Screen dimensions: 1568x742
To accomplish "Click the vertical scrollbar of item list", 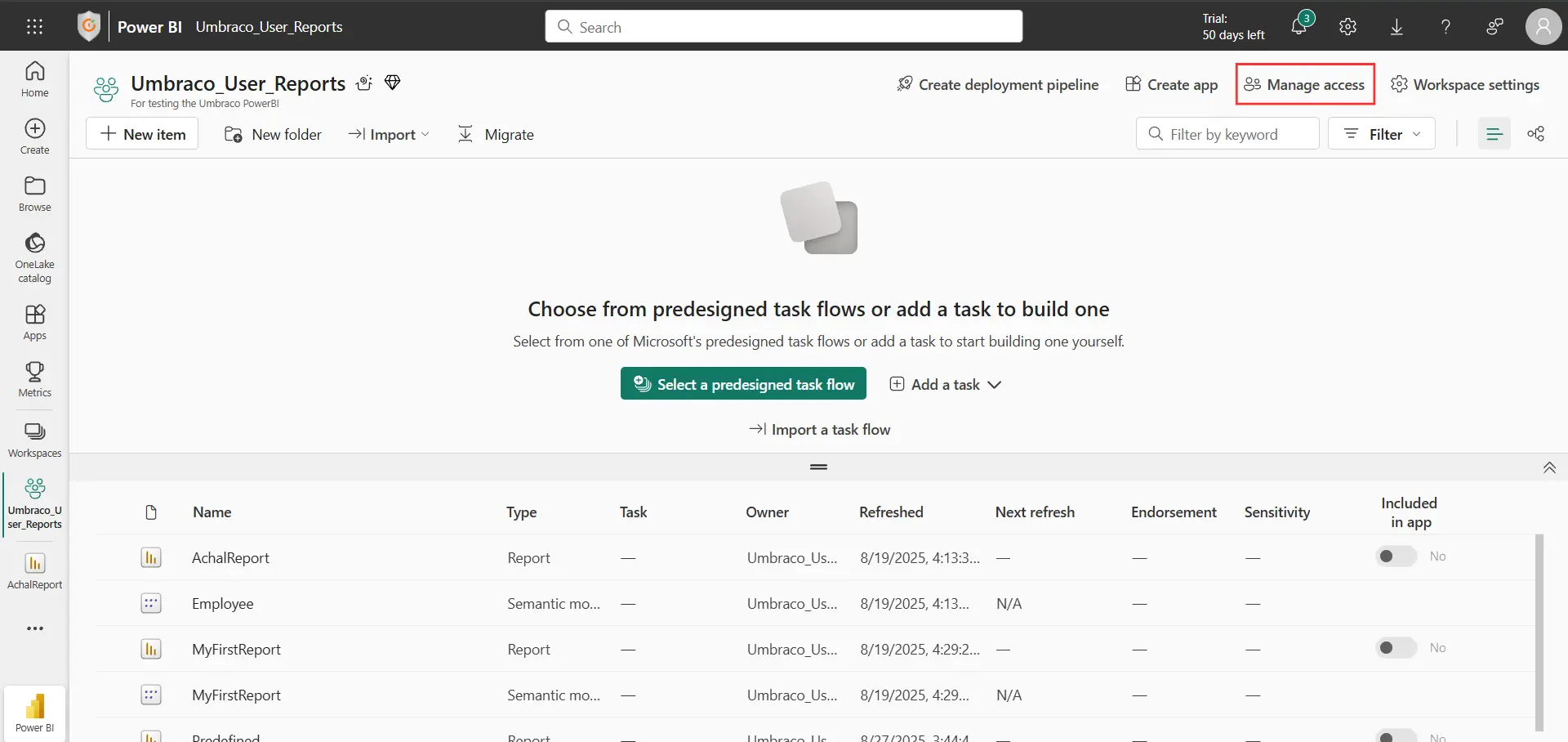I will 1539,632.
